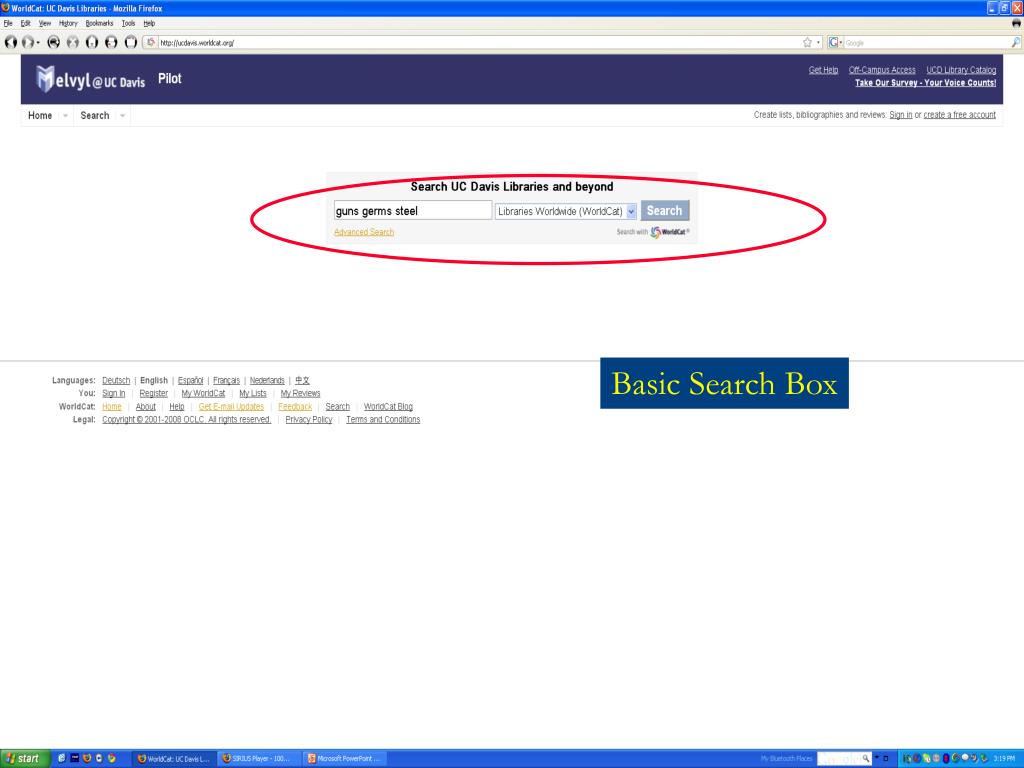
Task: Click the magnifier in the Google search bar
Action: point(1016,42)
